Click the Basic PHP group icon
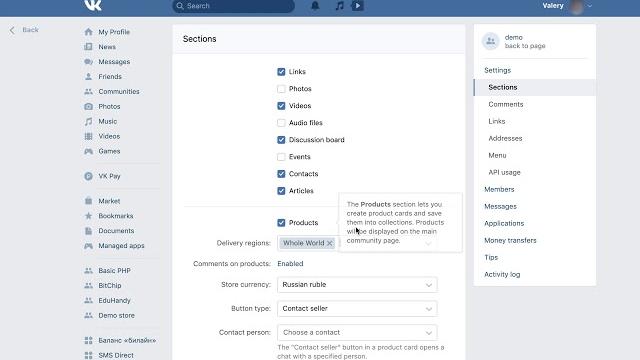Screen dimensions: 640x360 tap(88, 271)
